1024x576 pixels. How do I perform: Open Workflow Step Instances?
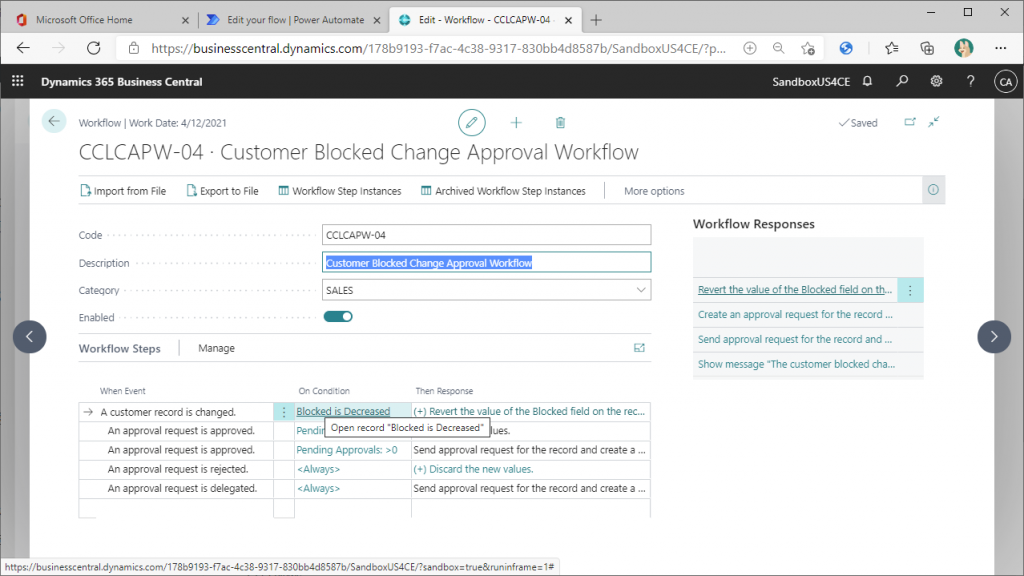point(340,191)
